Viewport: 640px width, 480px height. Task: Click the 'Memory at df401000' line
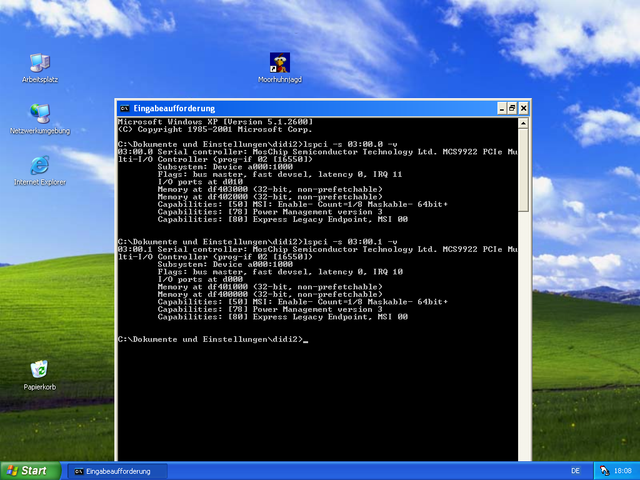(x=270, y=287)
